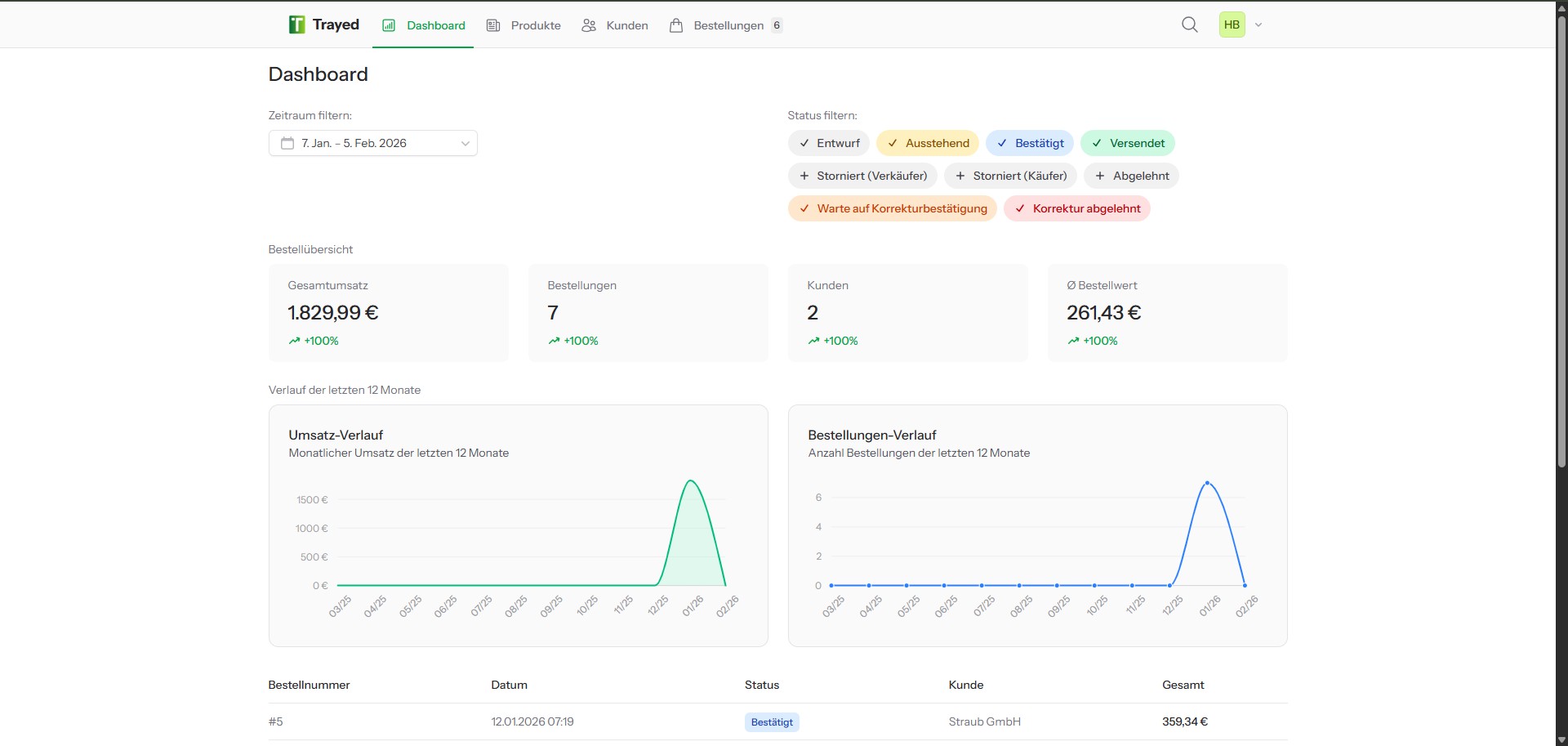Select the Dashboard chart icon
Image resolution: width=1568 pixels, height=746 pixels.
pyautogui.click(x=388, y=25)
